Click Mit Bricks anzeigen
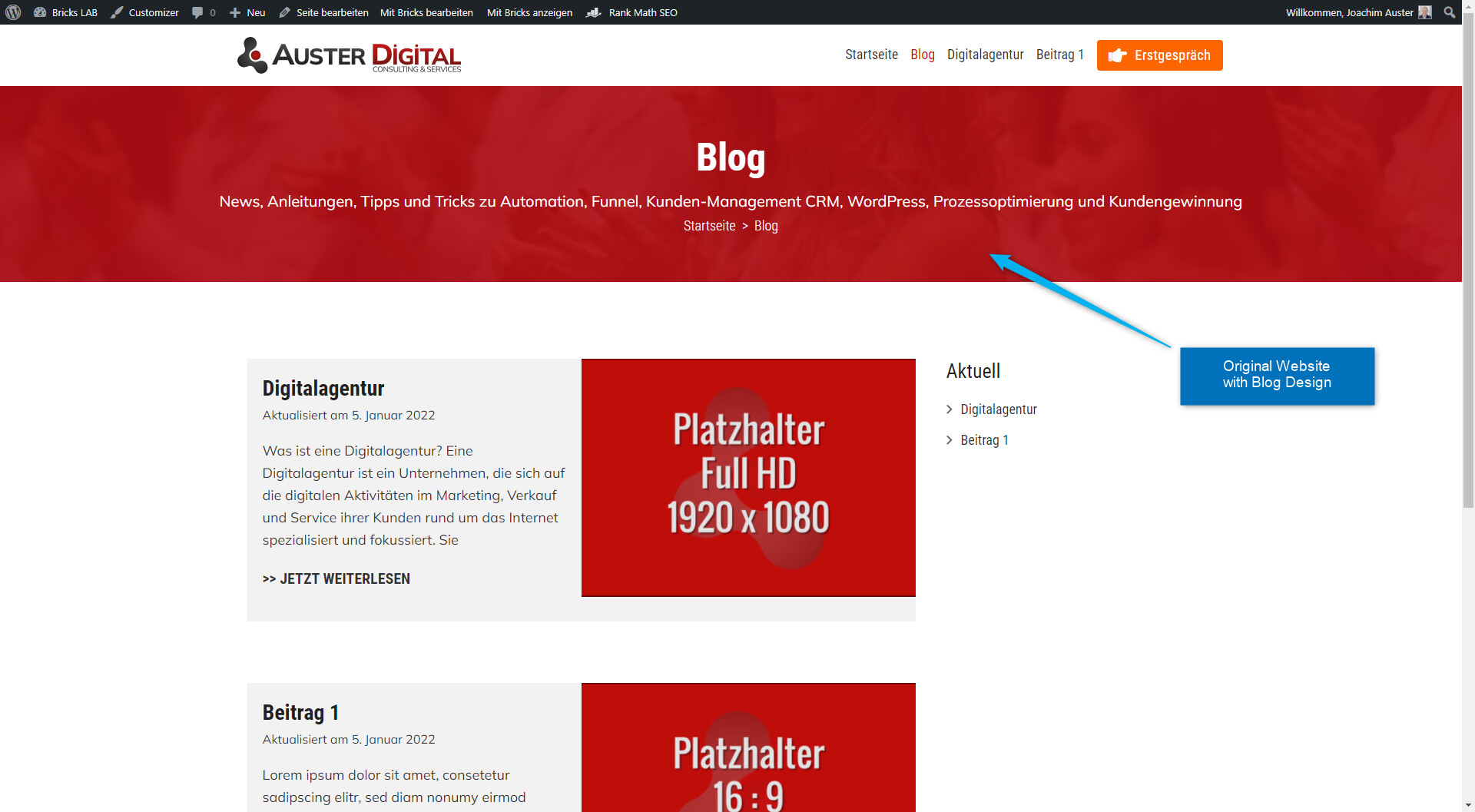The width and height of the screenshot is (1475, 812). [529, 12]
